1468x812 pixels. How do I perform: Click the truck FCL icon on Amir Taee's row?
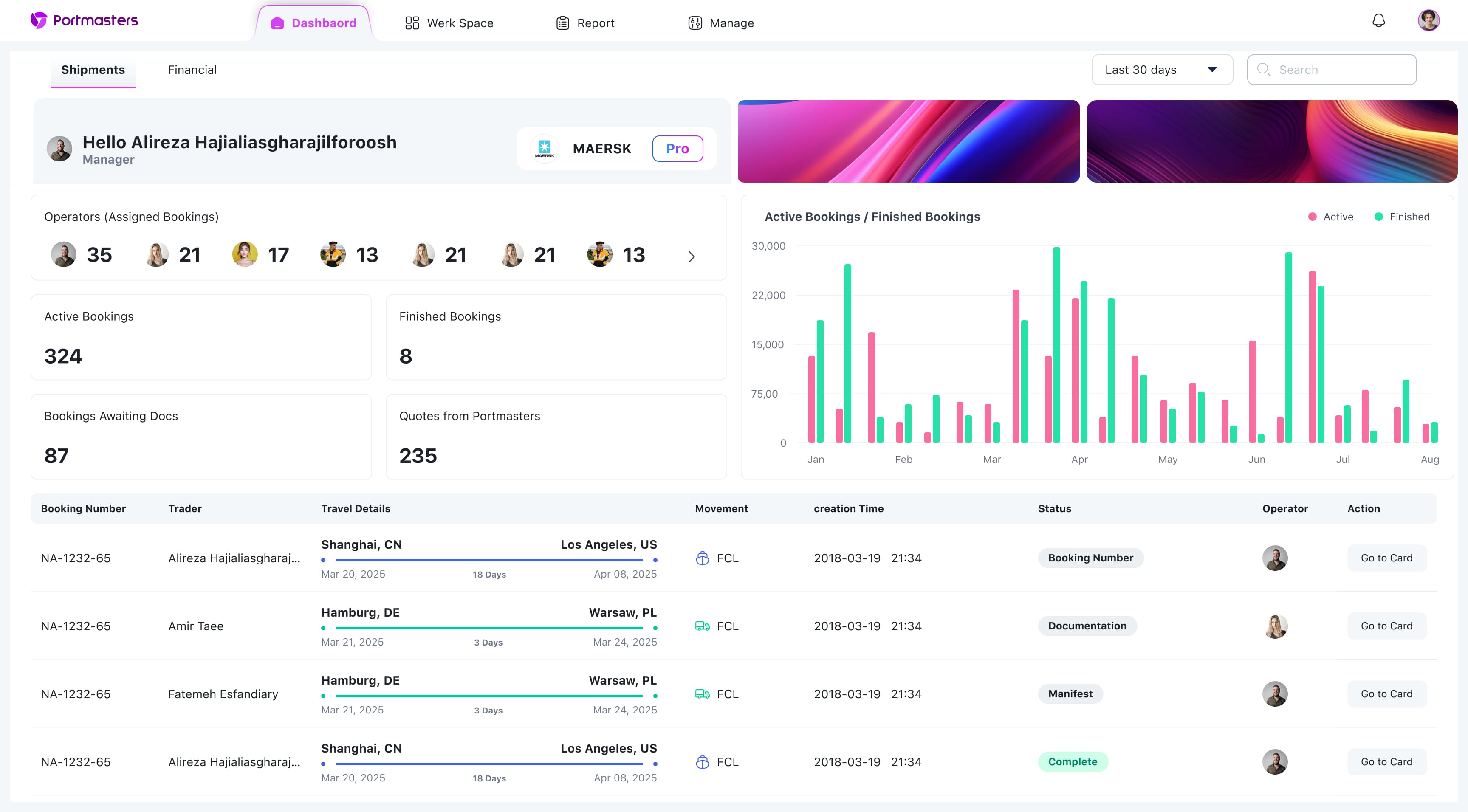click(703, 626)
